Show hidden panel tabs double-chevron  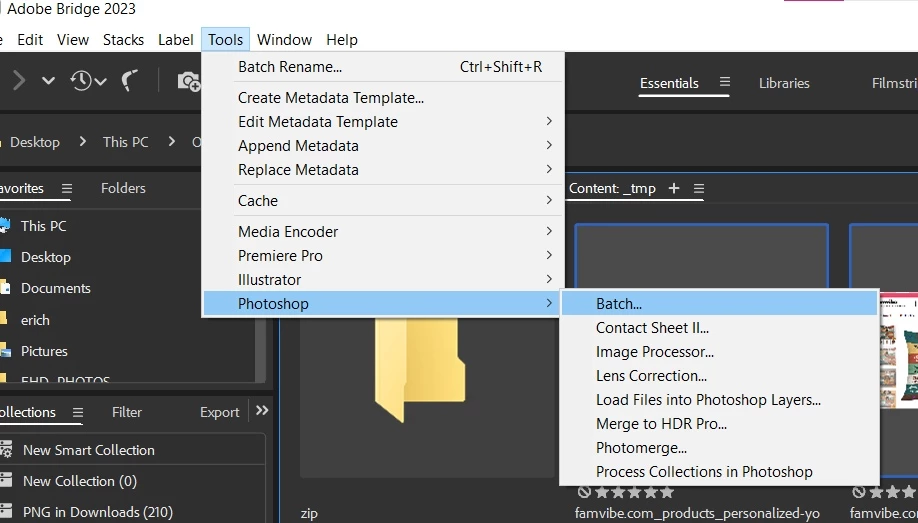coord(262,411)
